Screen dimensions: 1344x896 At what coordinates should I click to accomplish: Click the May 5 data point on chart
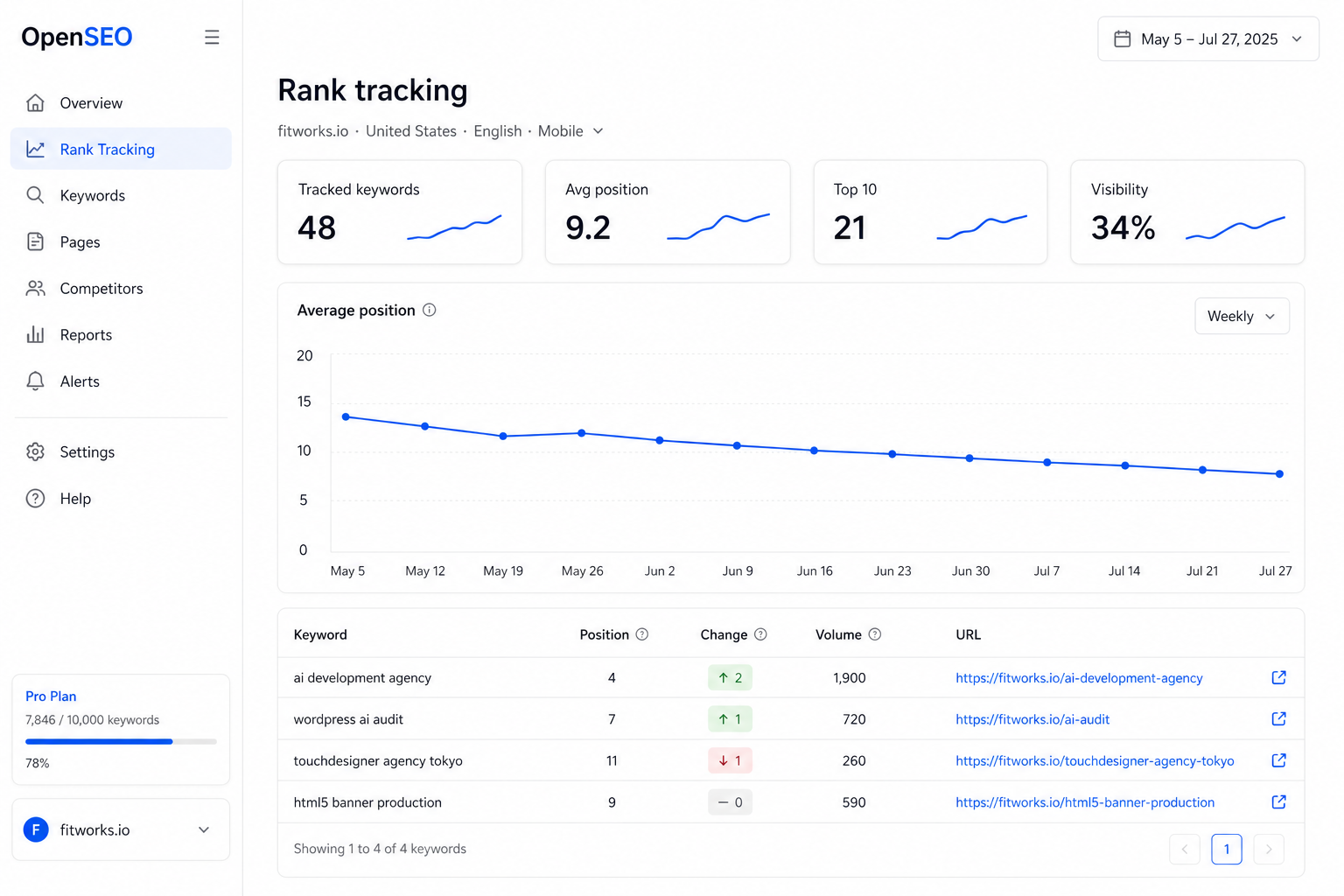click(346, 416)
